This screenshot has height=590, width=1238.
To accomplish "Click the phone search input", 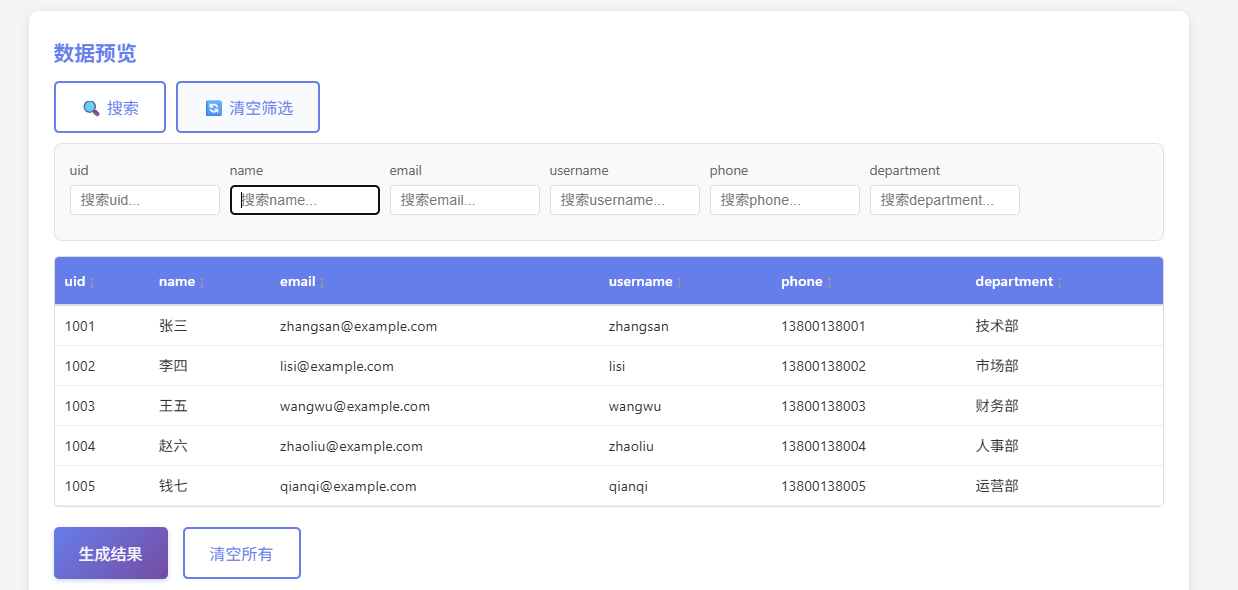I will click(x=785, y=200).
